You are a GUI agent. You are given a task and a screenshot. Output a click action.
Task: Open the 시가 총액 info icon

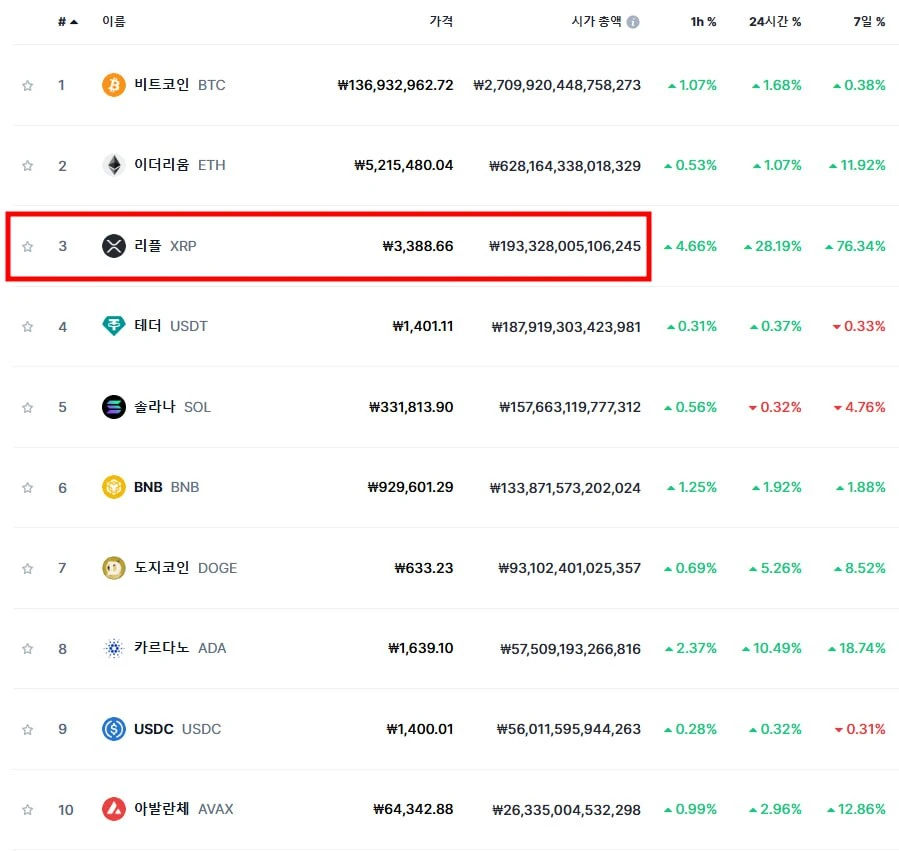(633, 22)
